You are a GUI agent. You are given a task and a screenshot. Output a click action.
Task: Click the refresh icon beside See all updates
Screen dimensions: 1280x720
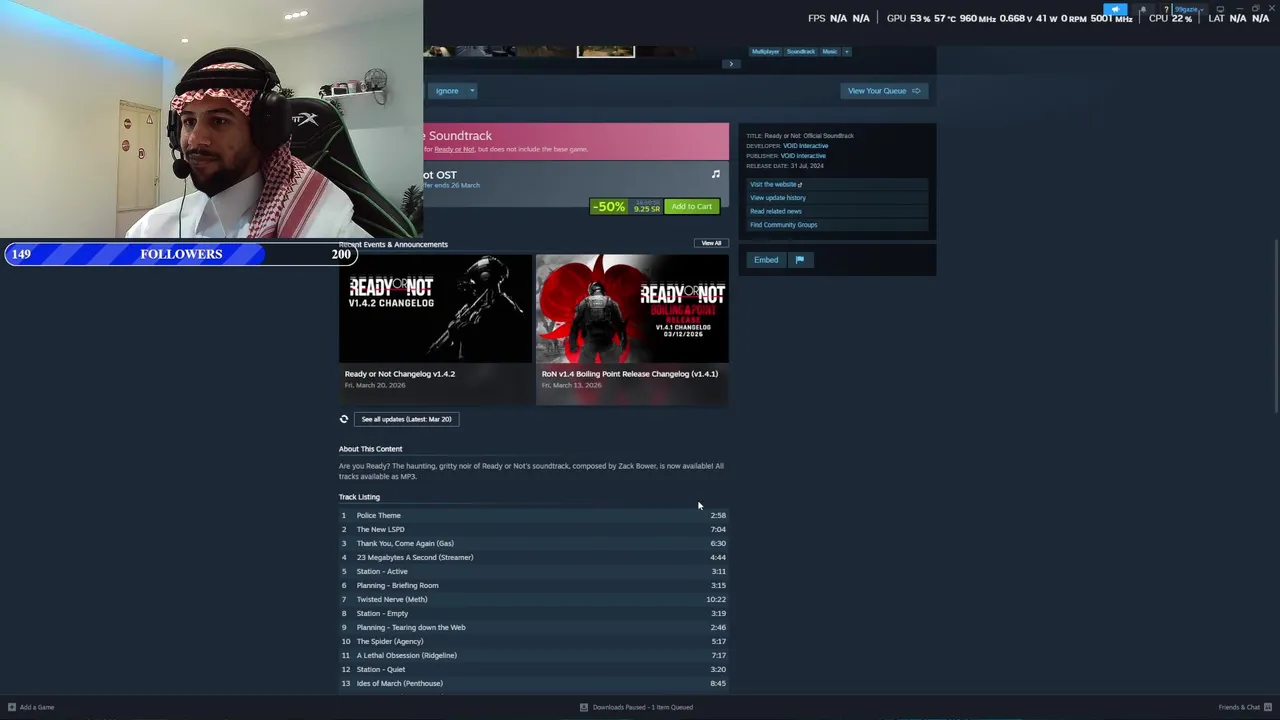coord(344,419)
